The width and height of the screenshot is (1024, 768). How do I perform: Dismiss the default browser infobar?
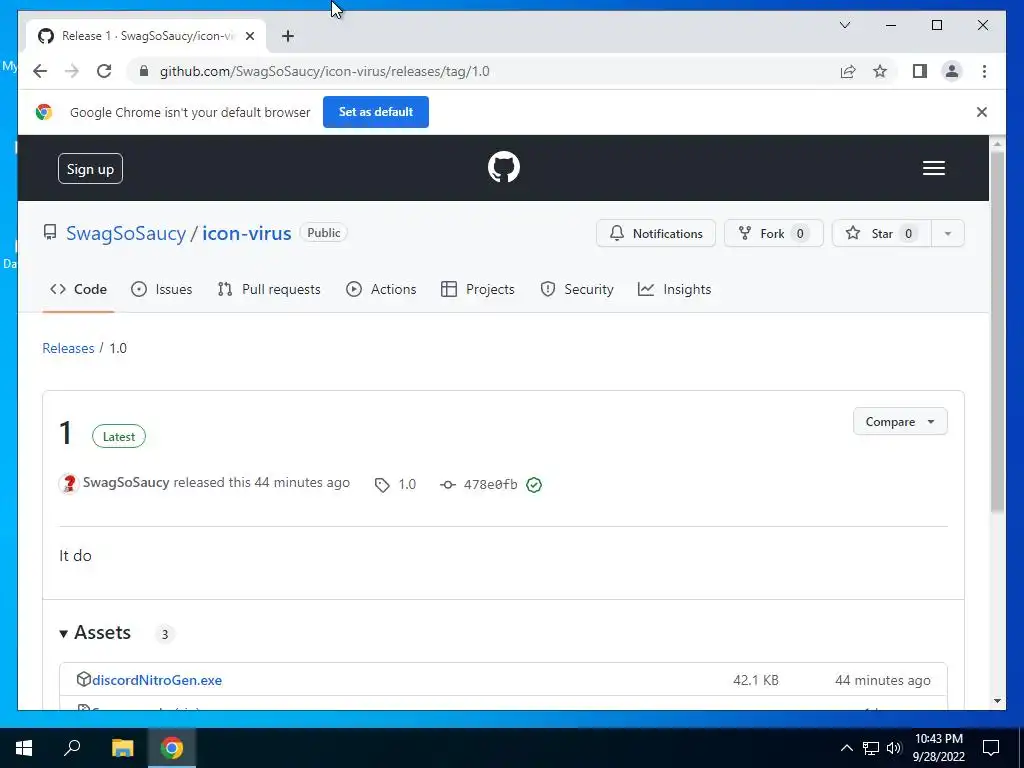click(x=982, y=112)
